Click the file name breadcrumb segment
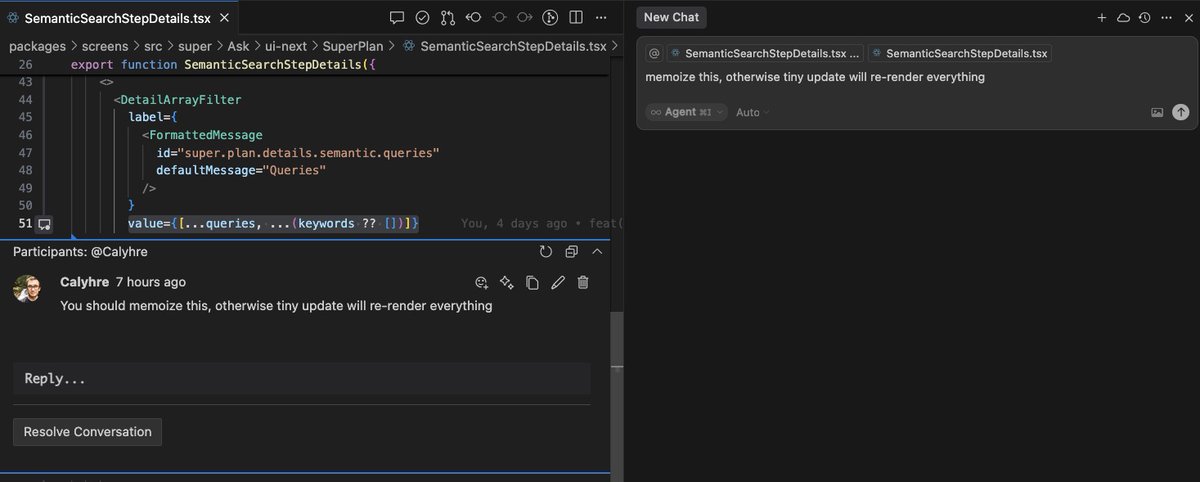The height and width of the screenshot is (482, 1200). pos(513,46)
